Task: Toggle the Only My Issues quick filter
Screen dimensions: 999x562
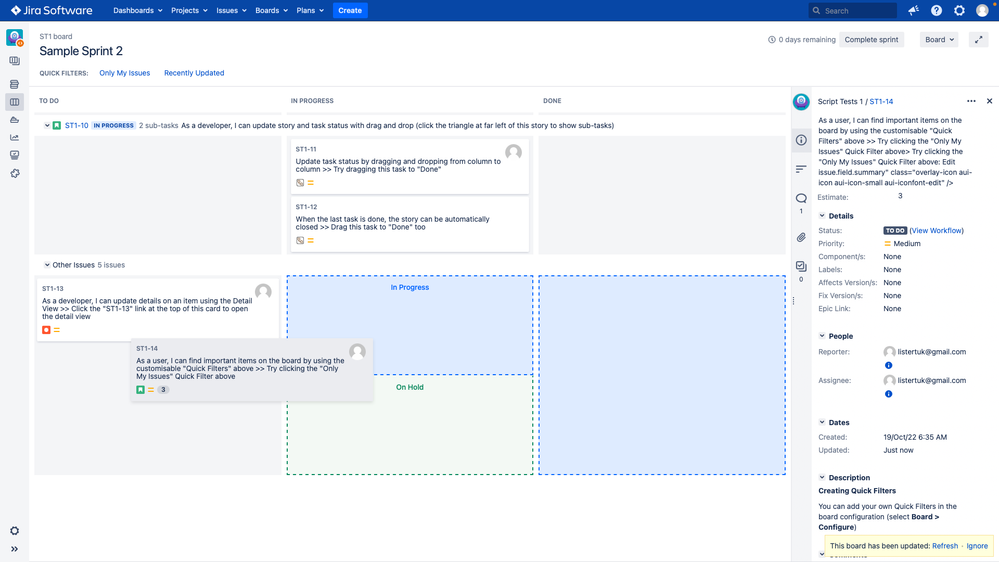Action: point(124,73)
